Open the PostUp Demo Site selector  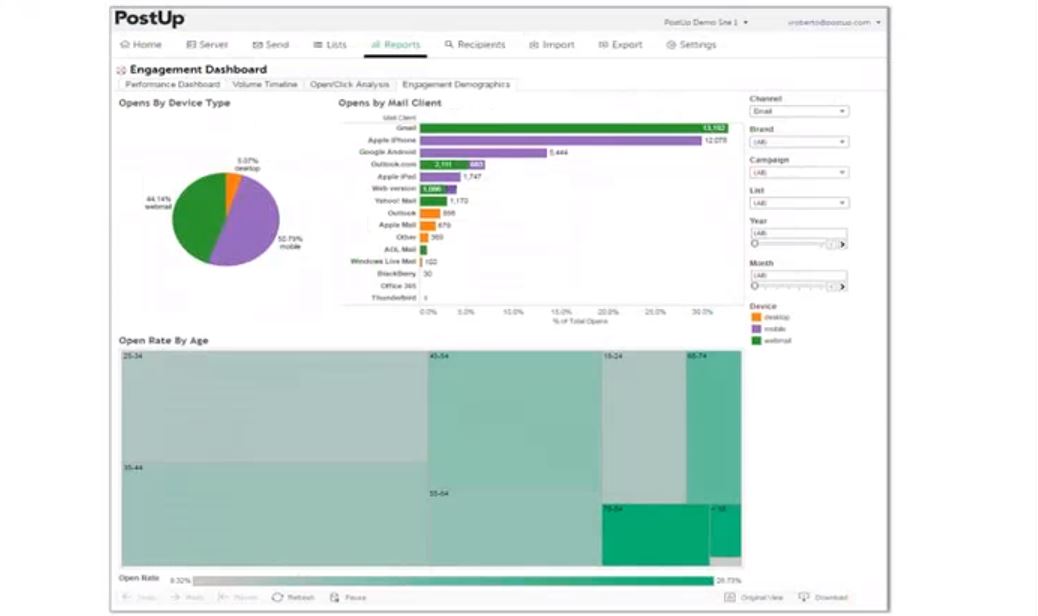[x=706, y=22]
